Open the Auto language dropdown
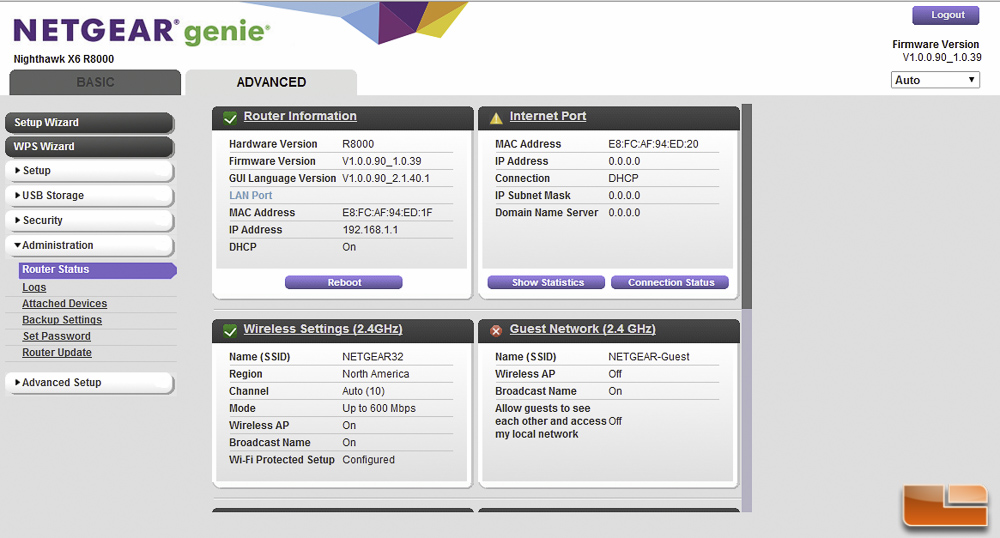The height and width of the screenshot is (538, 1000). [x=935, y=80]
